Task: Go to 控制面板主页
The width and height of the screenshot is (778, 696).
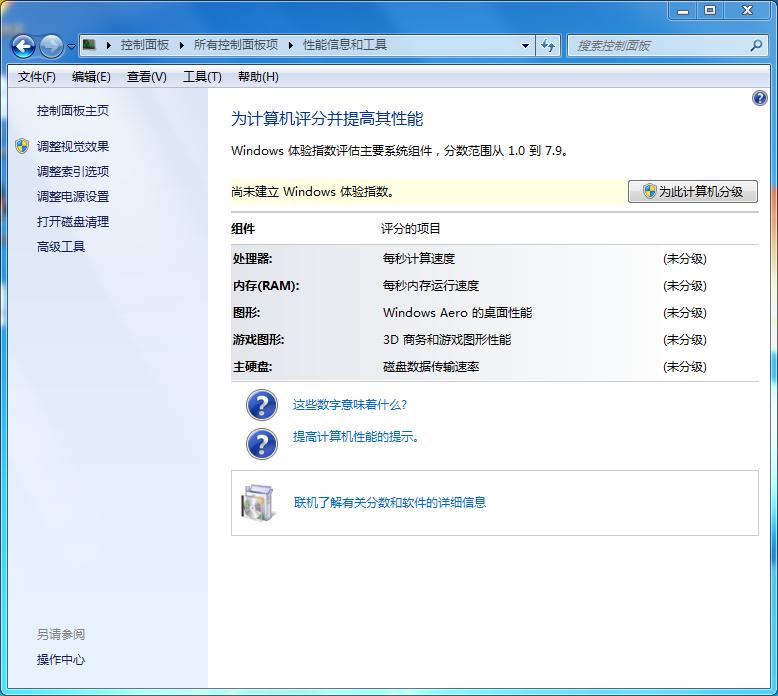Action: coord(73,111)
